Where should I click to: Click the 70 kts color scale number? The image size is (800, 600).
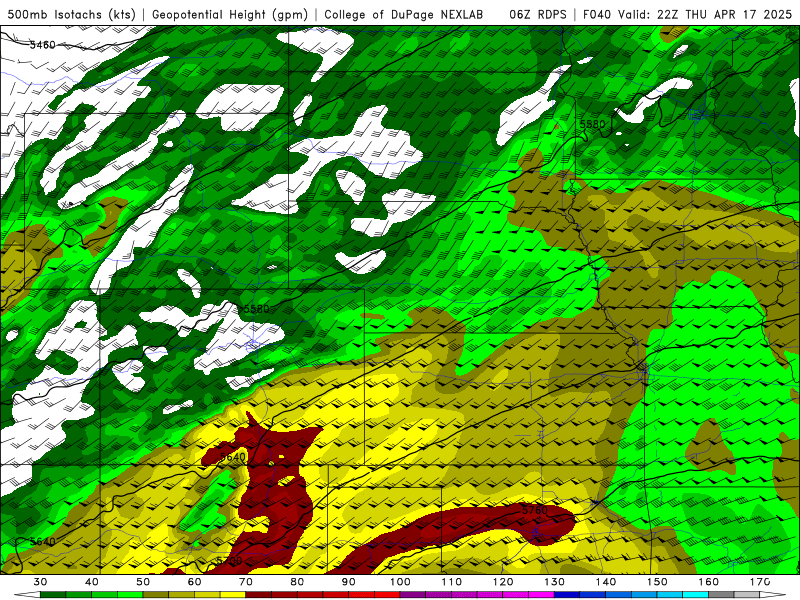pyautogui.click(x=246, y=582)
